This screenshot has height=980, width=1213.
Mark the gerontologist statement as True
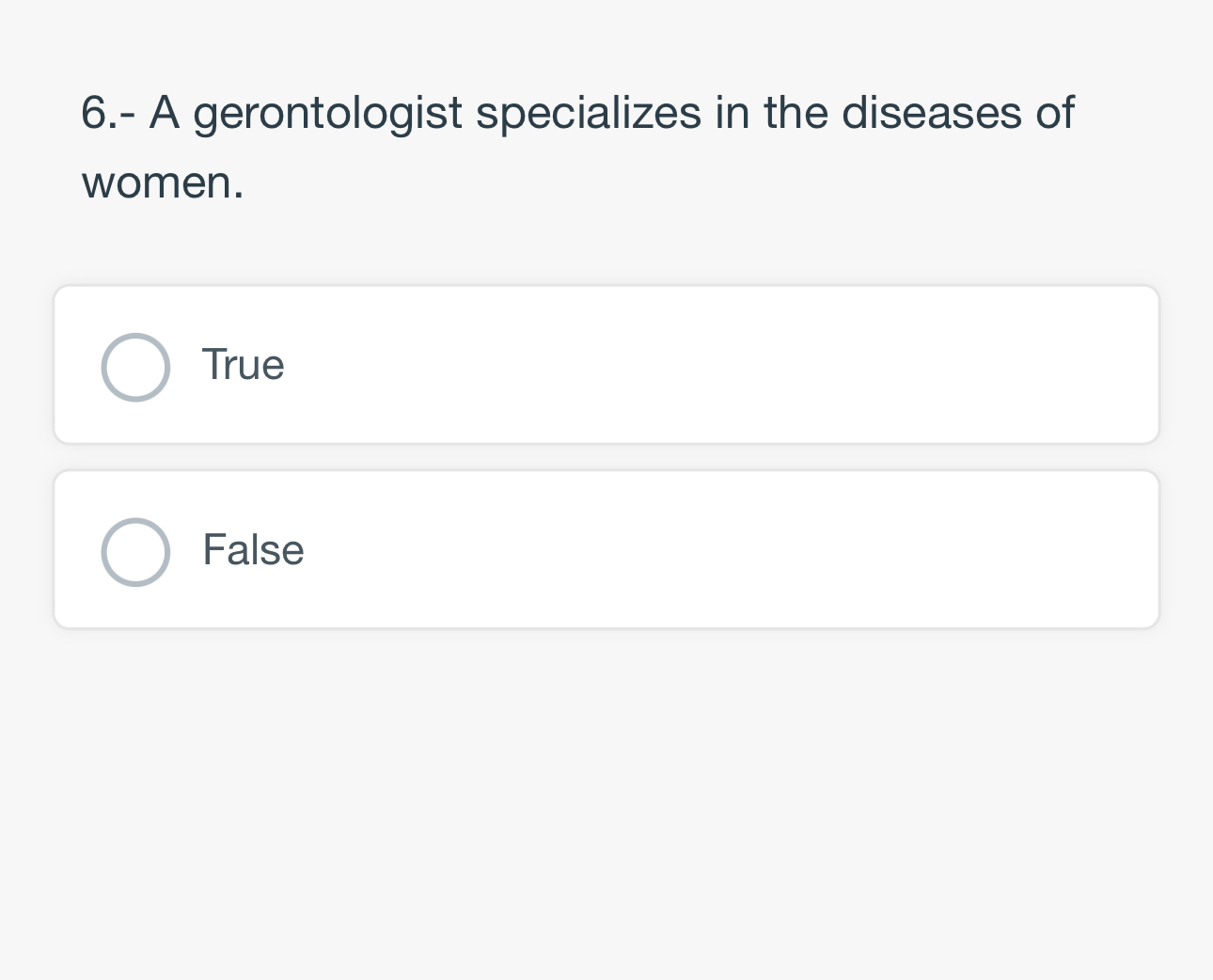click(x=135, y=367)
